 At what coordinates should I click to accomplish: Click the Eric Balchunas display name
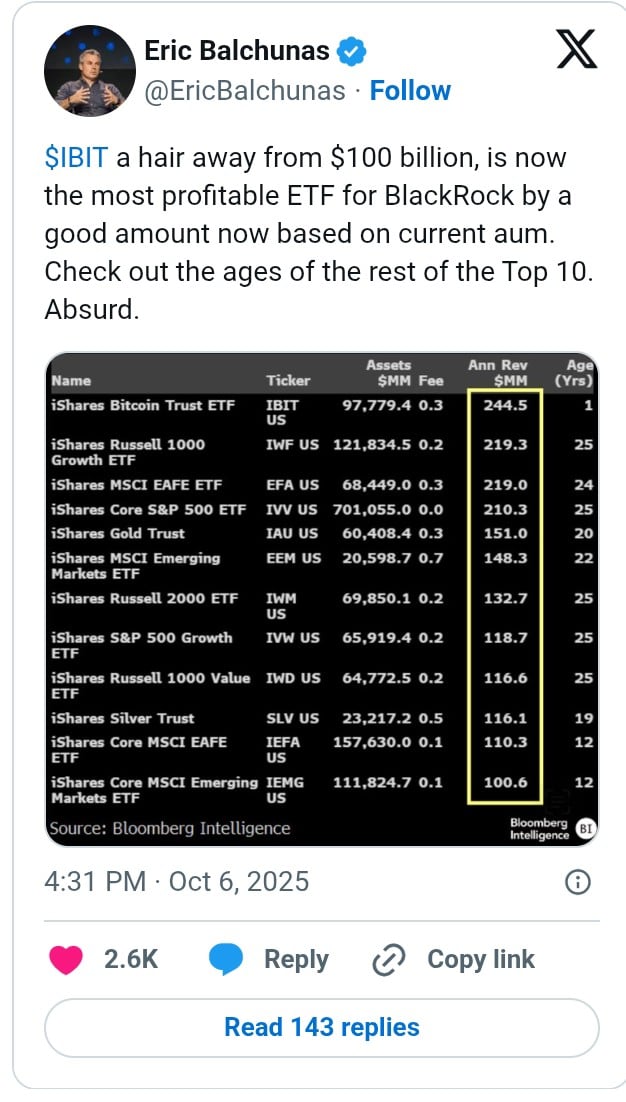tap(238, 50)
